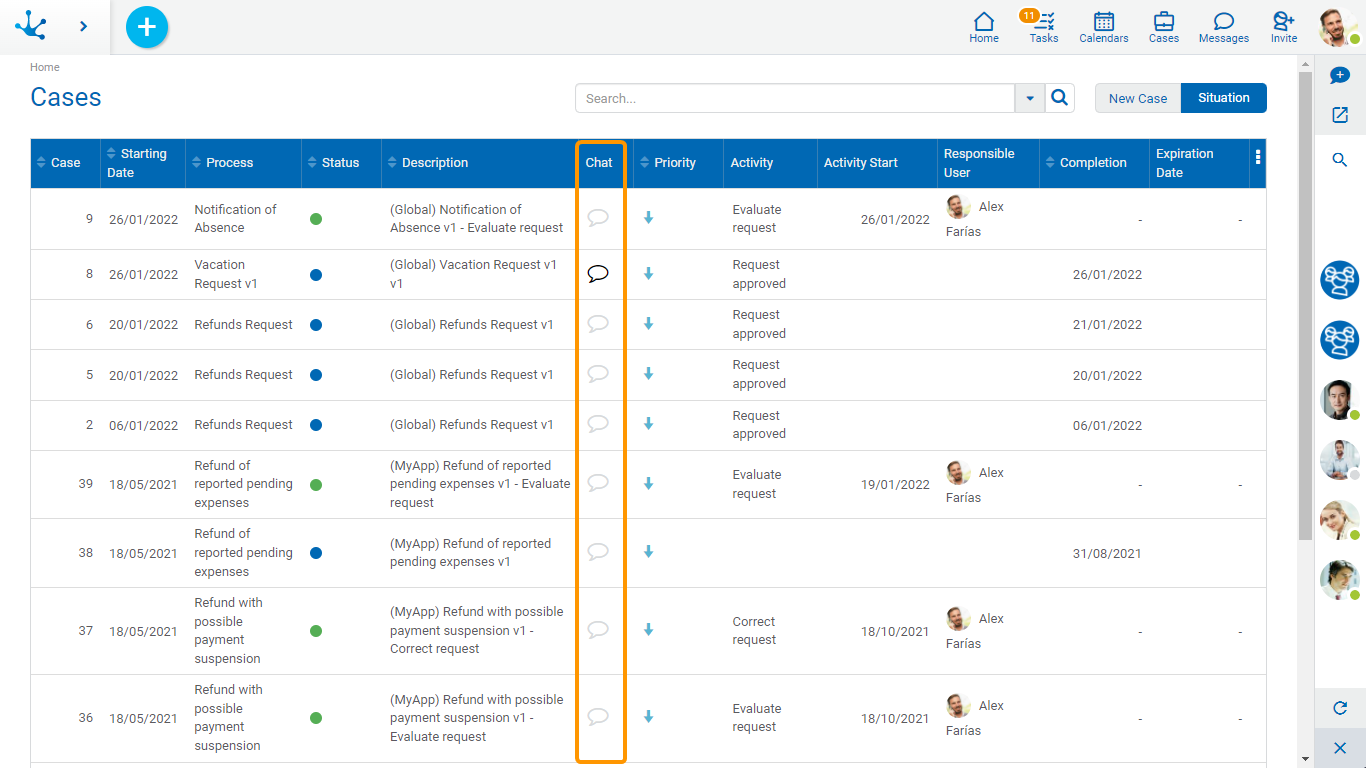The width and height of the screenshot is (1366, 768).
Task: Open the active chat for case 8
Action: [x=598, y=274]
